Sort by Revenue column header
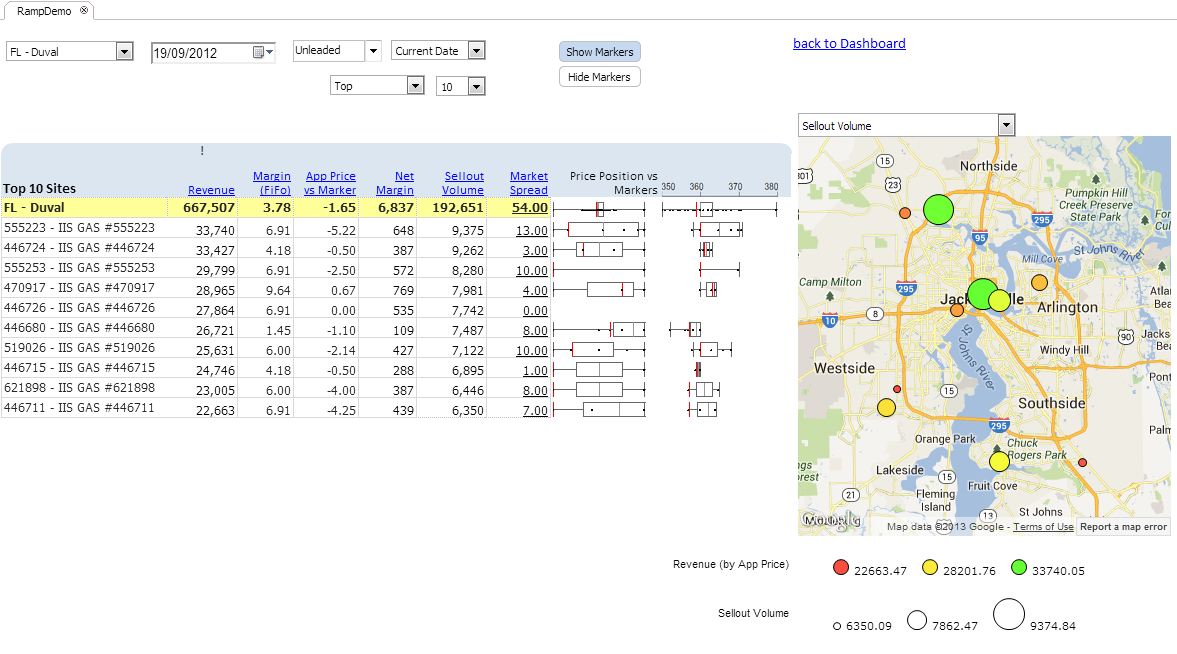Screen dimensions: 1177x654 tap(211, 190)
